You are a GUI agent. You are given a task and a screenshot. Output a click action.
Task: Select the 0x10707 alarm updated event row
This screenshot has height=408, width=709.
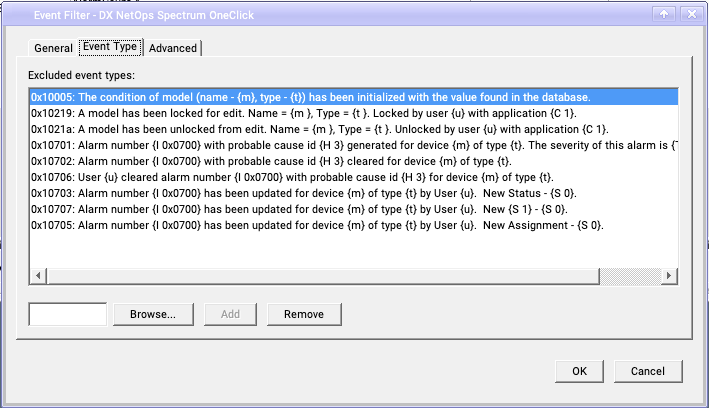[x=354, y=209]
